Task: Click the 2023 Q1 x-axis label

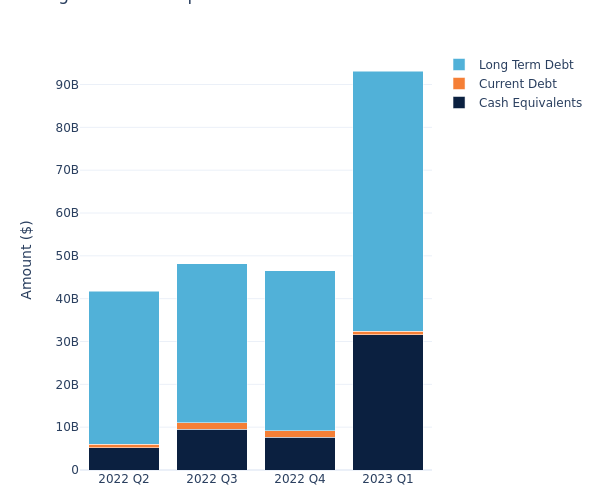Action: pos(388,480)
